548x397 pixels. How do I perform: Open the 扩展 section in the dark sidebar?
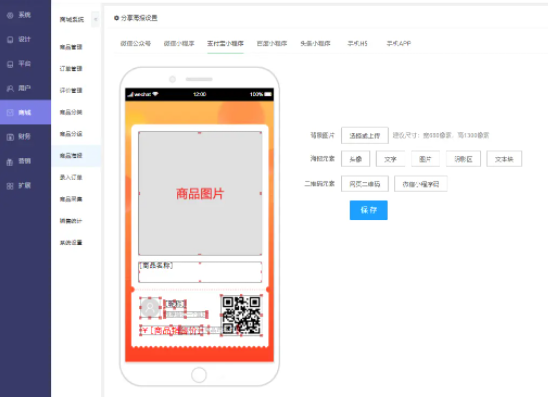[x=25, y=186]
